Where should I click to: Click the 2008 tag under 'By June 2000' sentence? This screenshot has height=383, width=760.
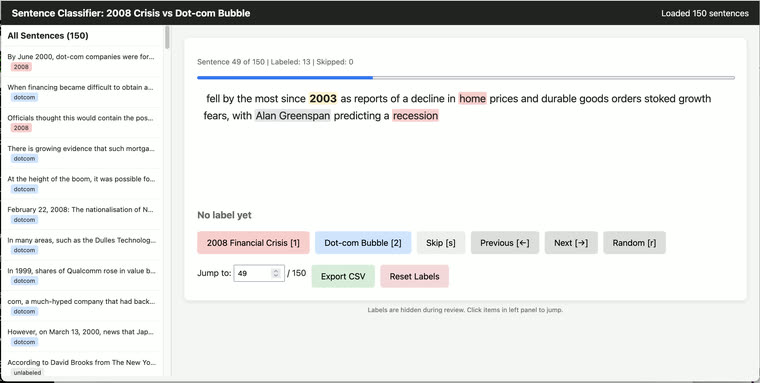(21, 67)
